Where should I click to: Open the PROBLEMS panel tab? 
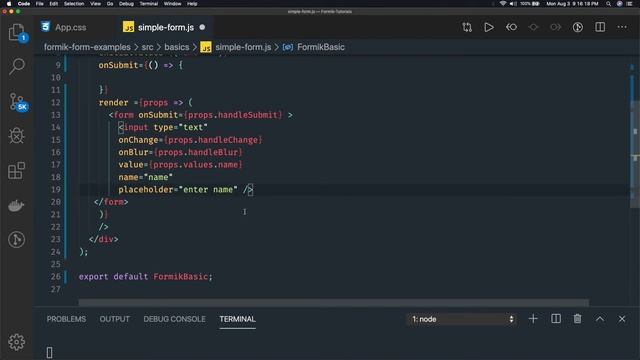(x=66, y=319)
